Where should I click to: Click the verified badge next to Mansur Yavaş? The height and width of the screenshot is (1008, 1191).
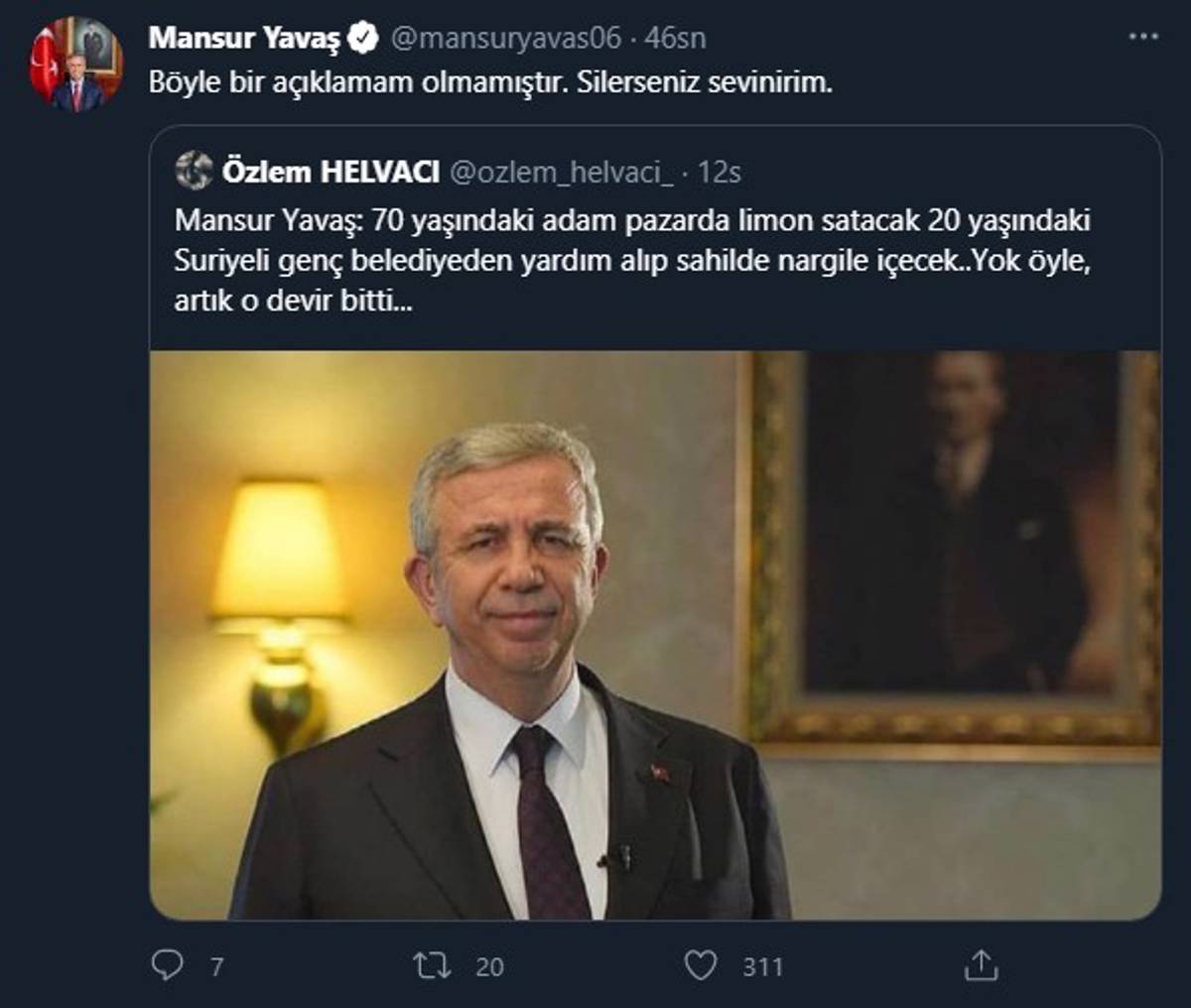coord(365,39)
